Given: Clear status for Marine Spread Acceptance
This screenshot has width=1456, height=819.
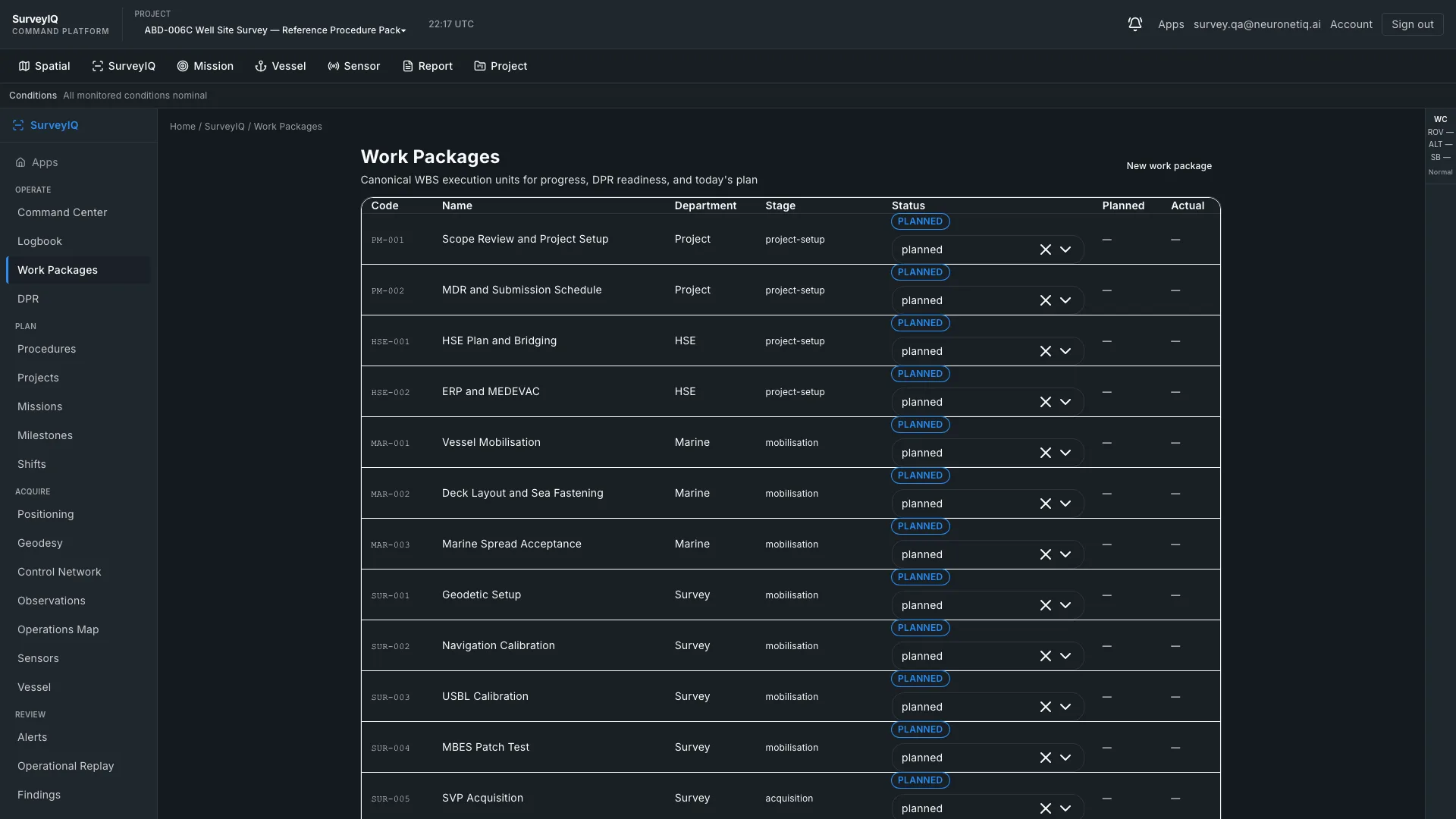Looking at the screenshot, I should point(1045,554).
